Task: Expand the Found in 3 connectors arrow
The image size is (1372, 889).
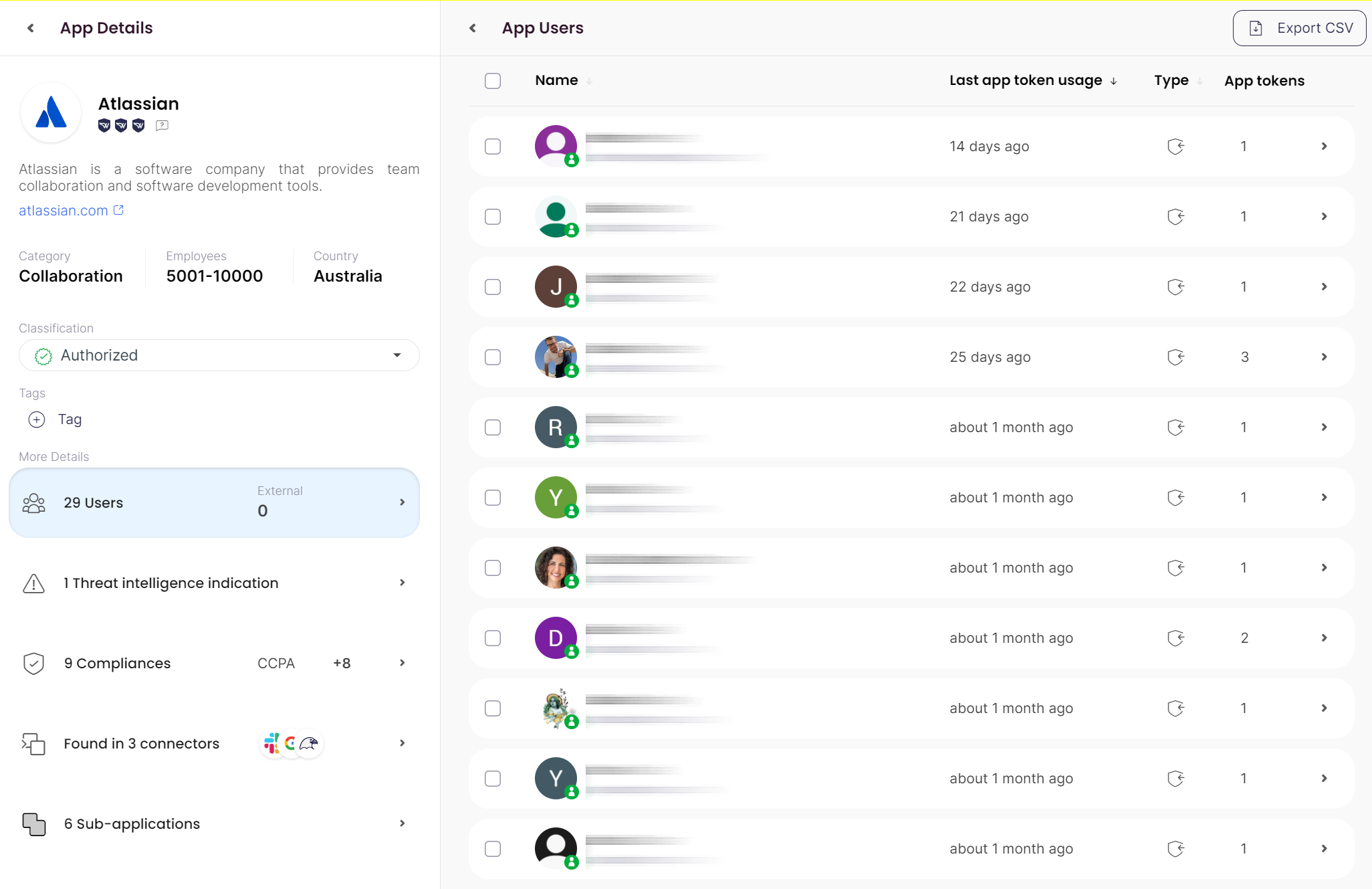Action: tap(403, 743)
